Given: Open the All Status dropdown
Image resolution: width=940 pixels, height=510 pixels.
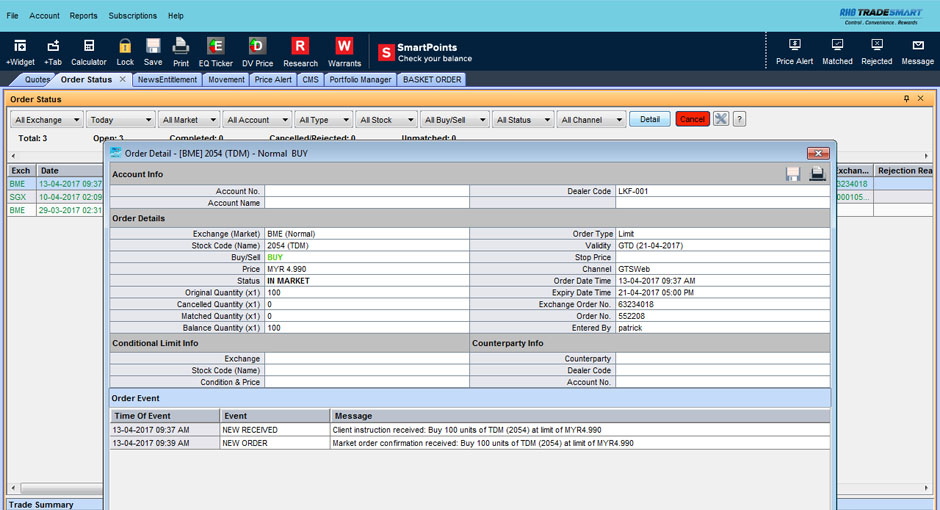Looking at the screenshot, I should point(522,120).
